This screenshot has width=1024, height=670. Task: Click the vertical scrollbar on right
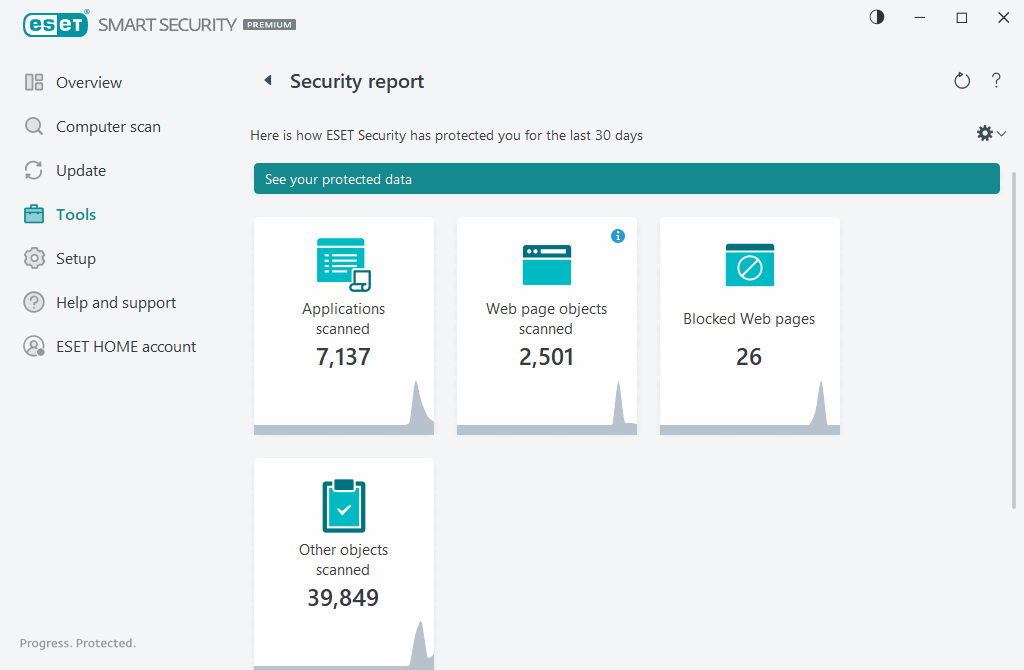[1016, 340]
